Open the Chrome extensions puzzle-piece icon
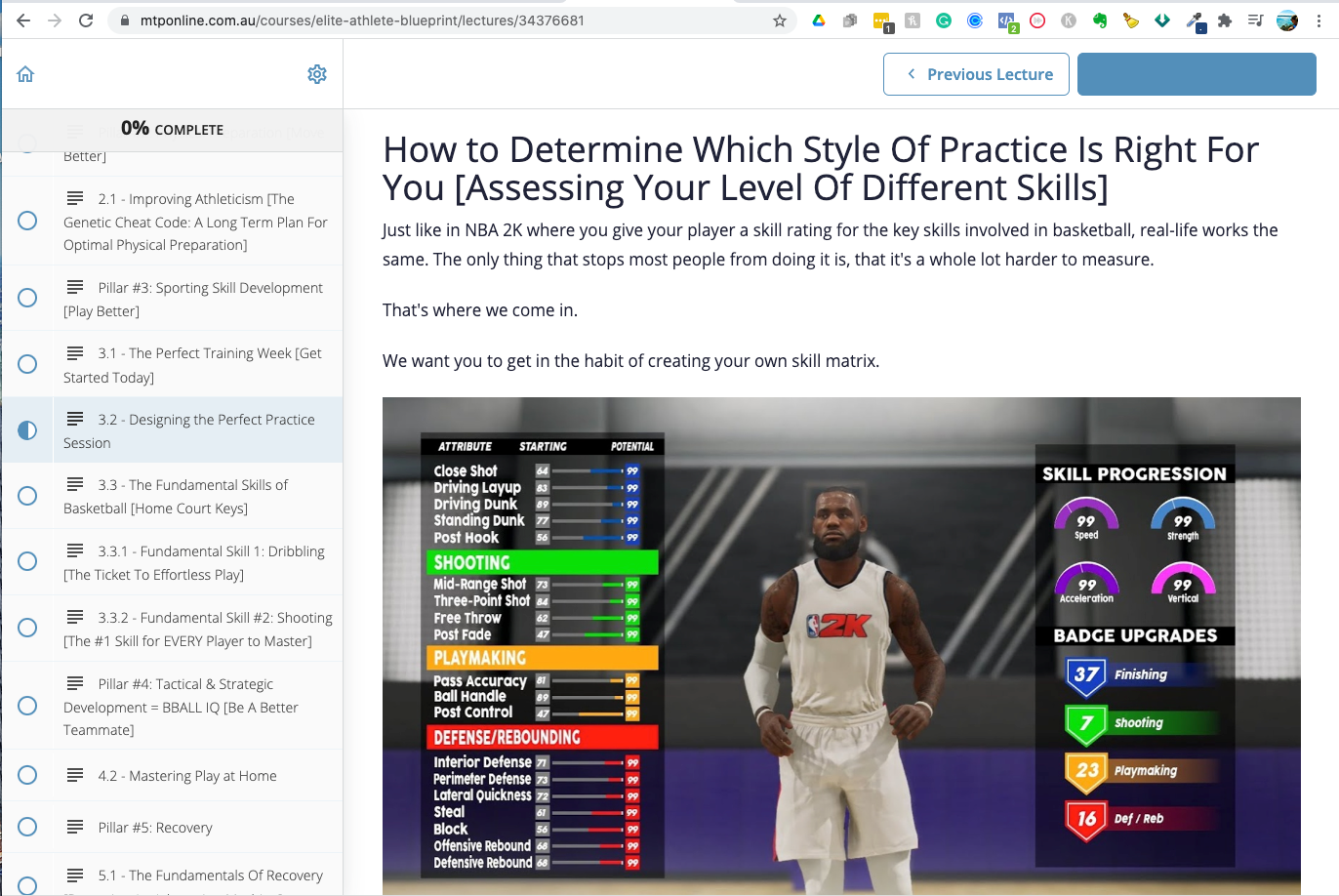Screen dimensions: 1339x896 tap(1224, 20)
